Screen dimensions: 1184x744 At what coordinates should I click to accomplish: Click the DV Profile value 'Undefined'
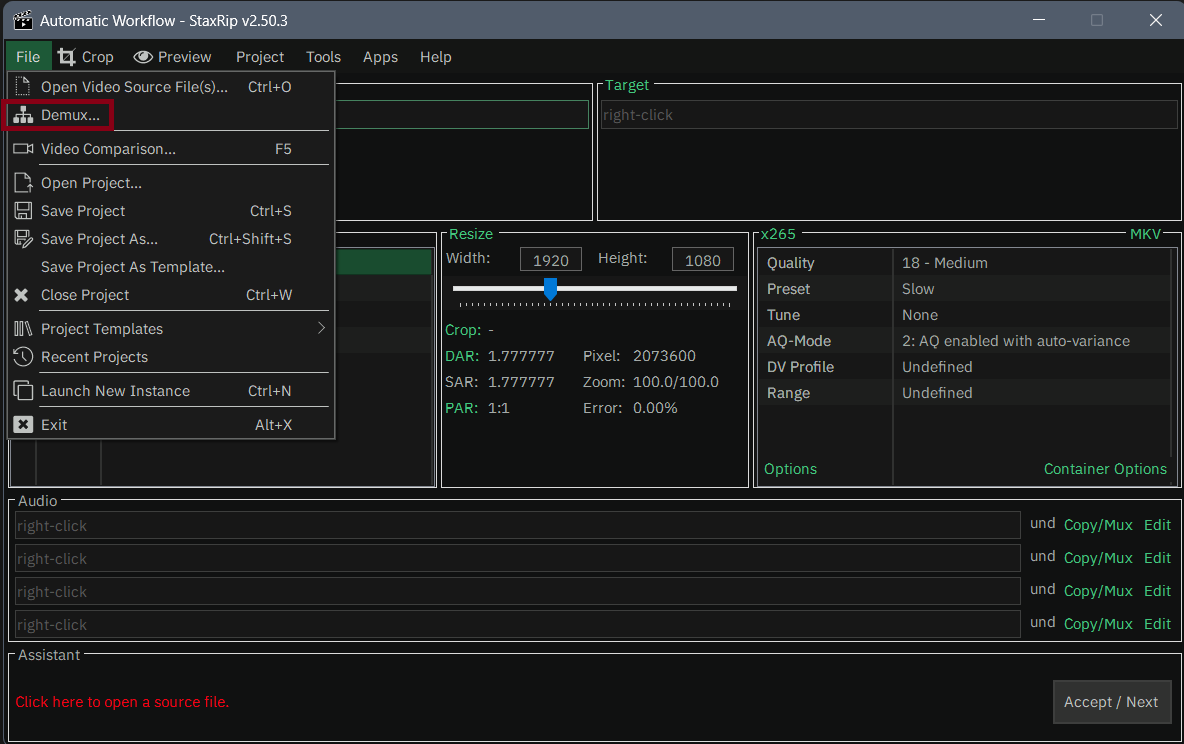[936, 367]
